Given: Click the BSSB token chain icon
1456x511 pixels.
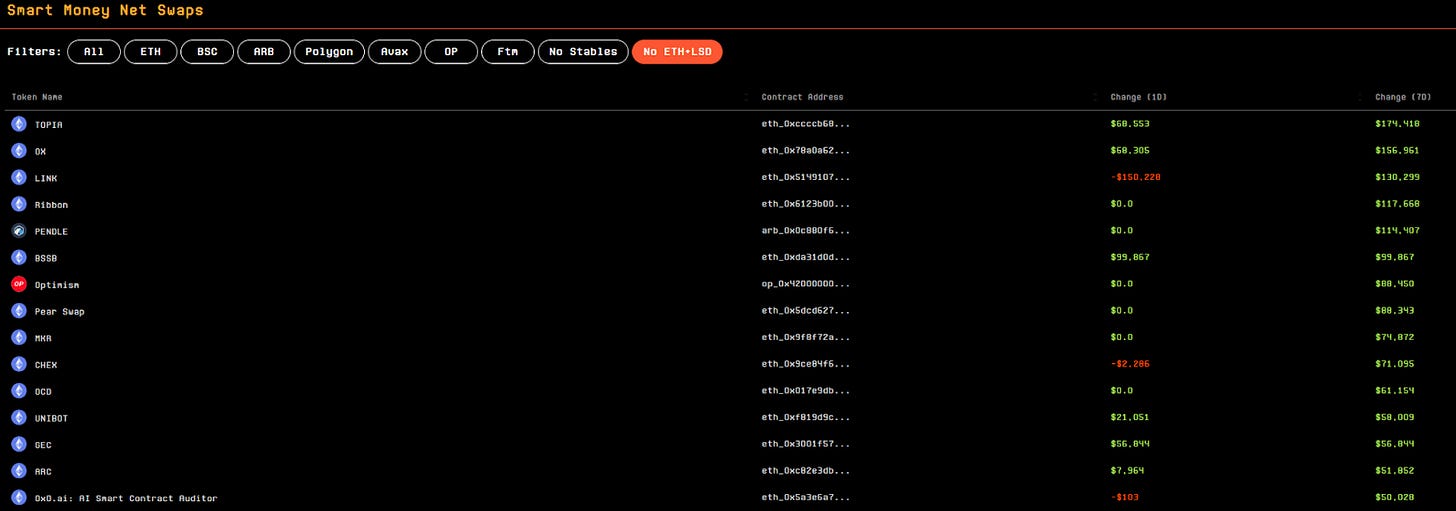Looking at the screenshot, I should tap(19, 257).
